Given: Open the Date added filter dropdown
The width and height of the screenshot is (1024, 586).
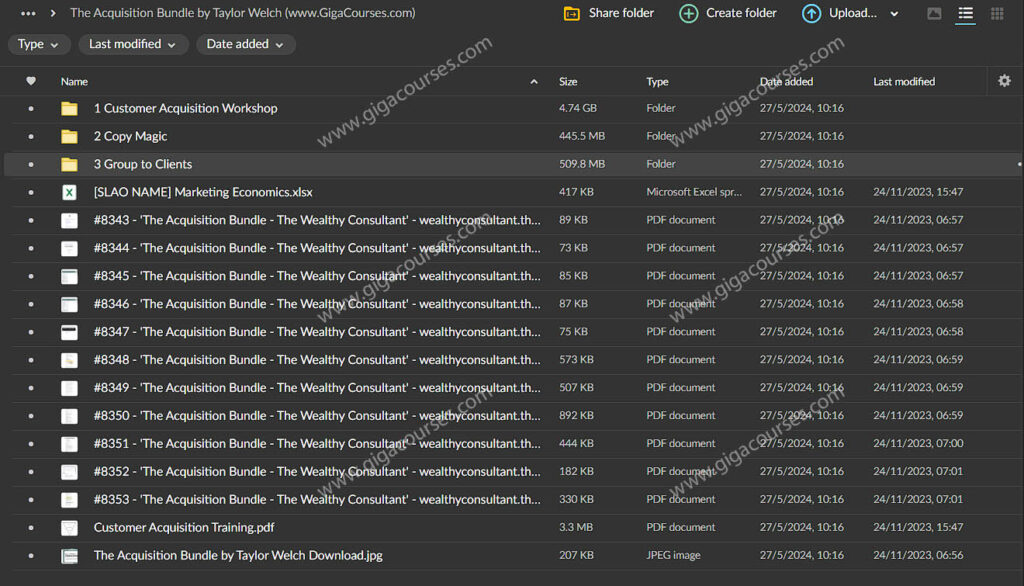Looking at the screenshot, I should (x=245, y=44).
